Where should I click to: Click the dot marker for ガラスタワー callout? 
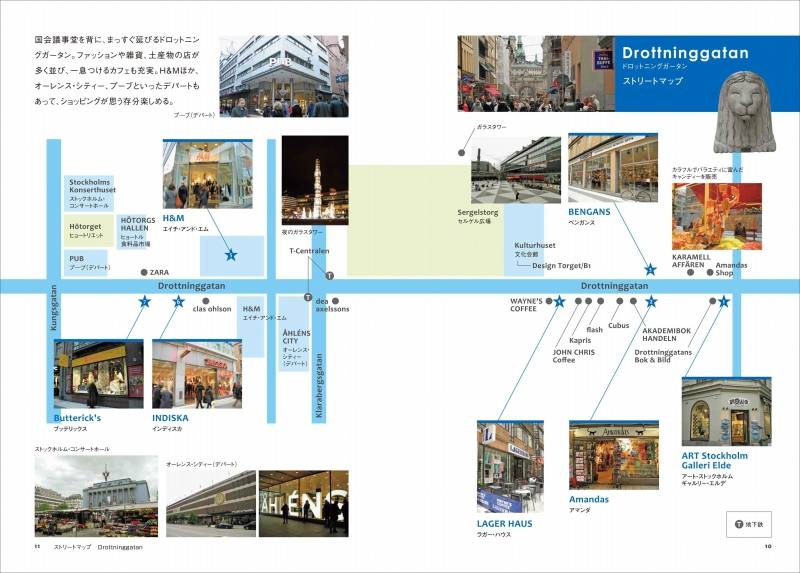[x=462, y=153]
